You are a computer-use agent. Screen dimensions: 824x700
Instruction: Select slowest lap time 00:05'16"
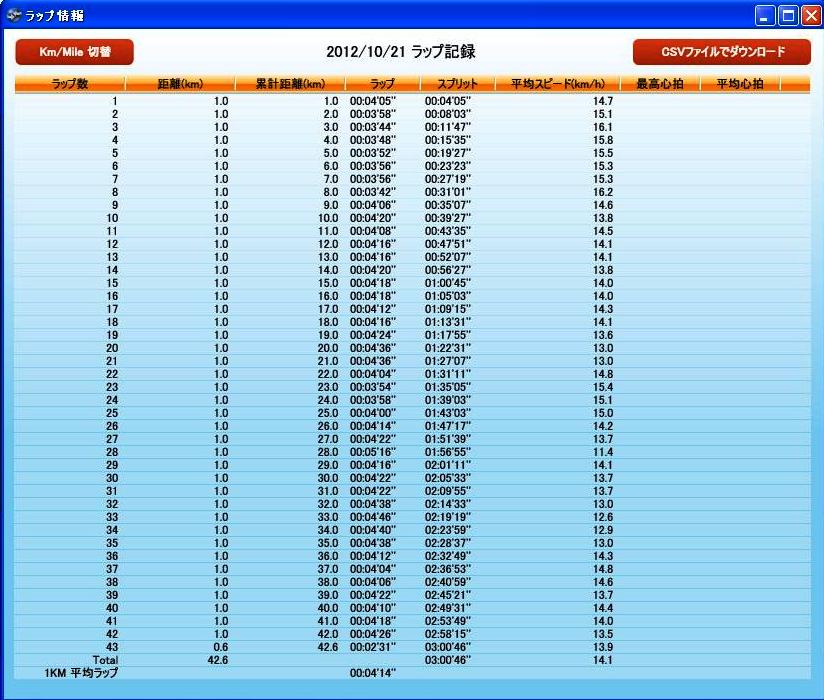click(373, 452)
